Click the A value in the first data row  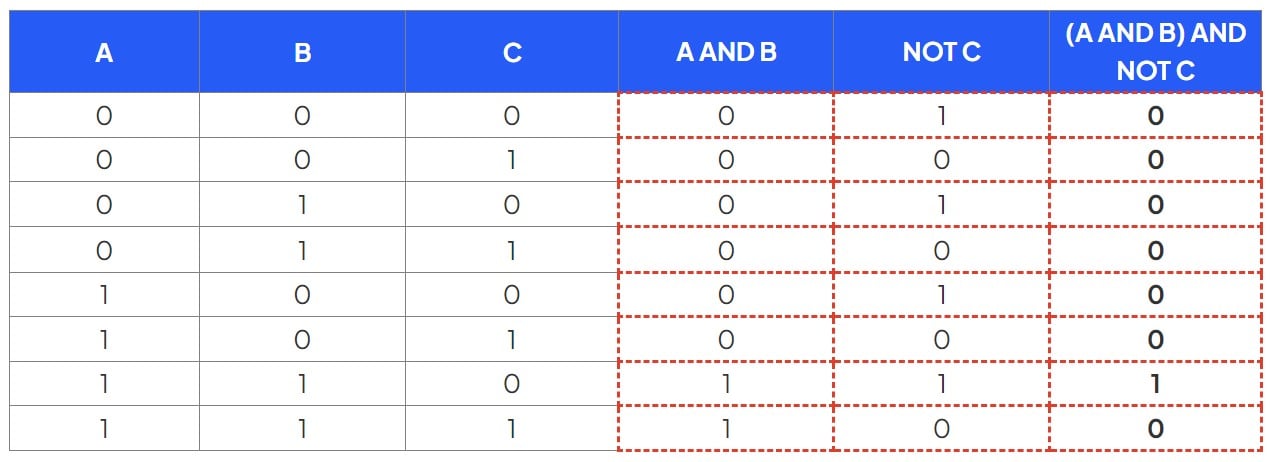pyautogui.click(x=104, y=116)
